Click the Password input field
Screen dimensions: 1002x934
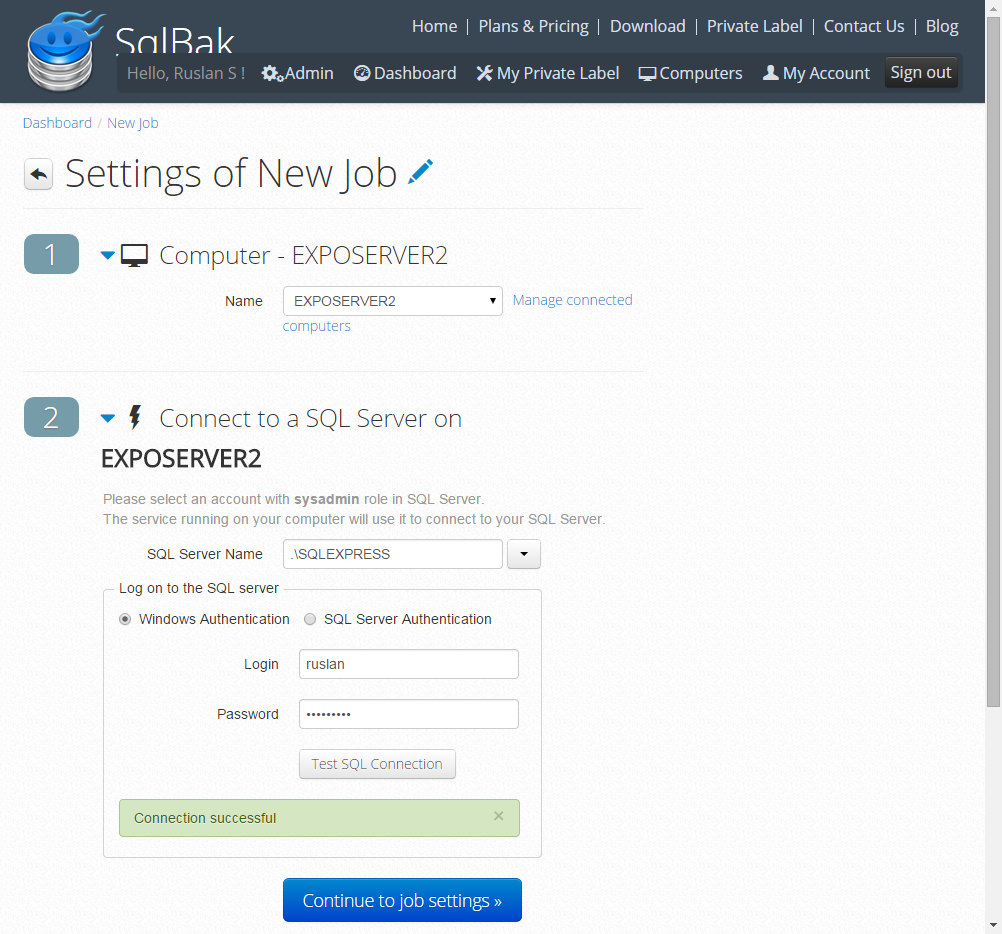tap(408, 714)
